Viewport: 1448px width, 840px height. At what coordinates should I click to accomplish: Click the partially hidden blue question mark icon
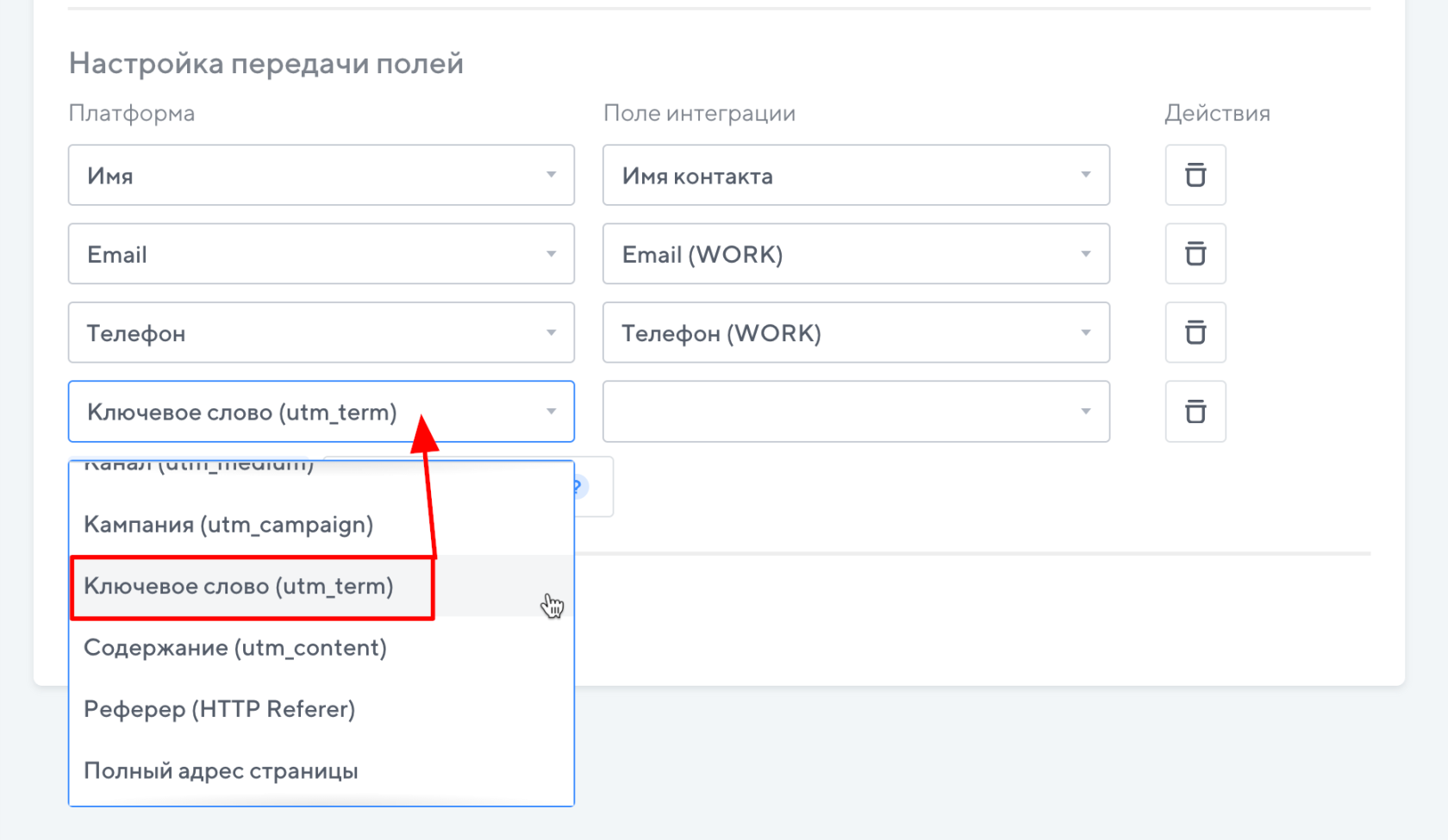(581, 487)
